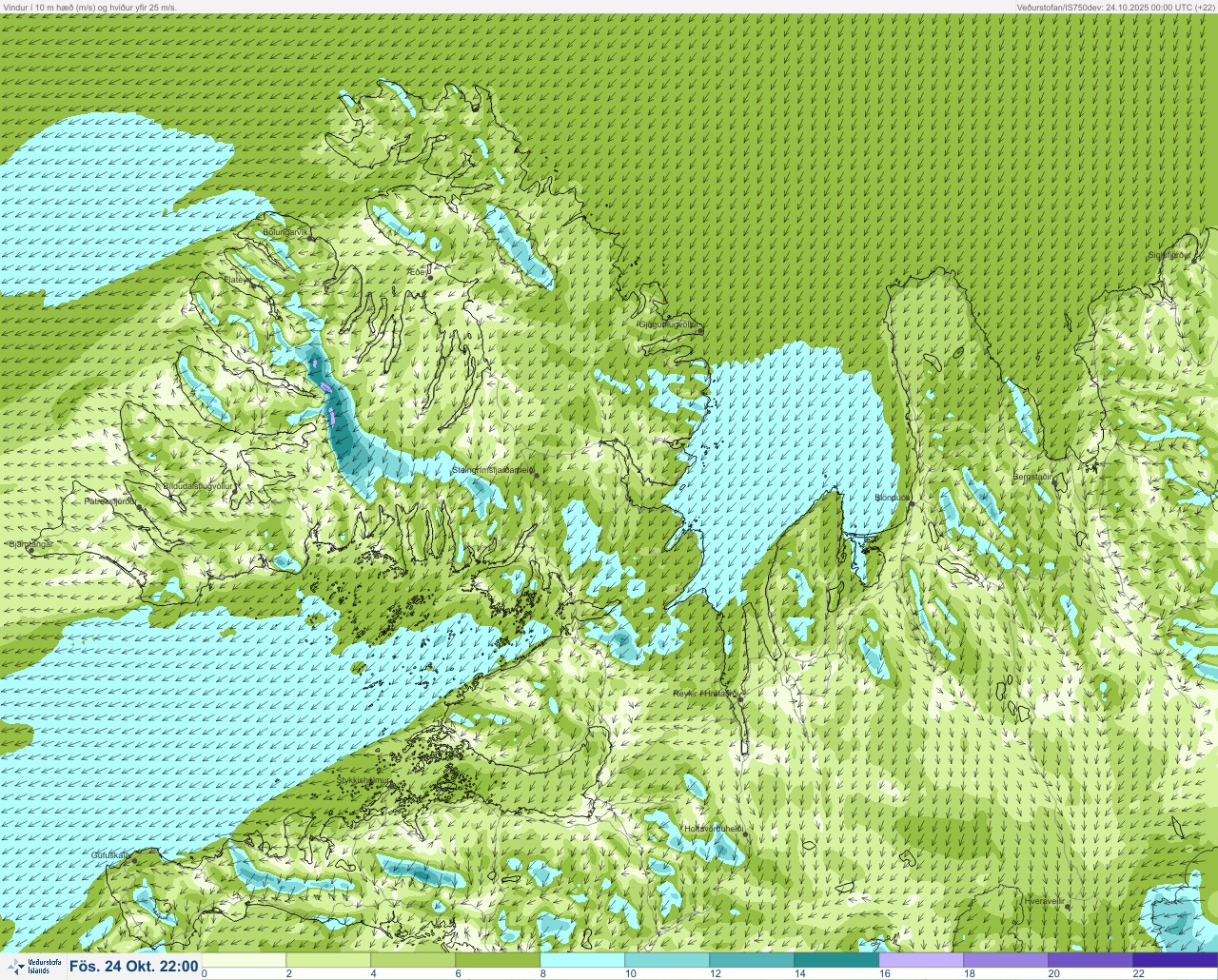Click the Patreksfjörður place label

tap(110, 500)
